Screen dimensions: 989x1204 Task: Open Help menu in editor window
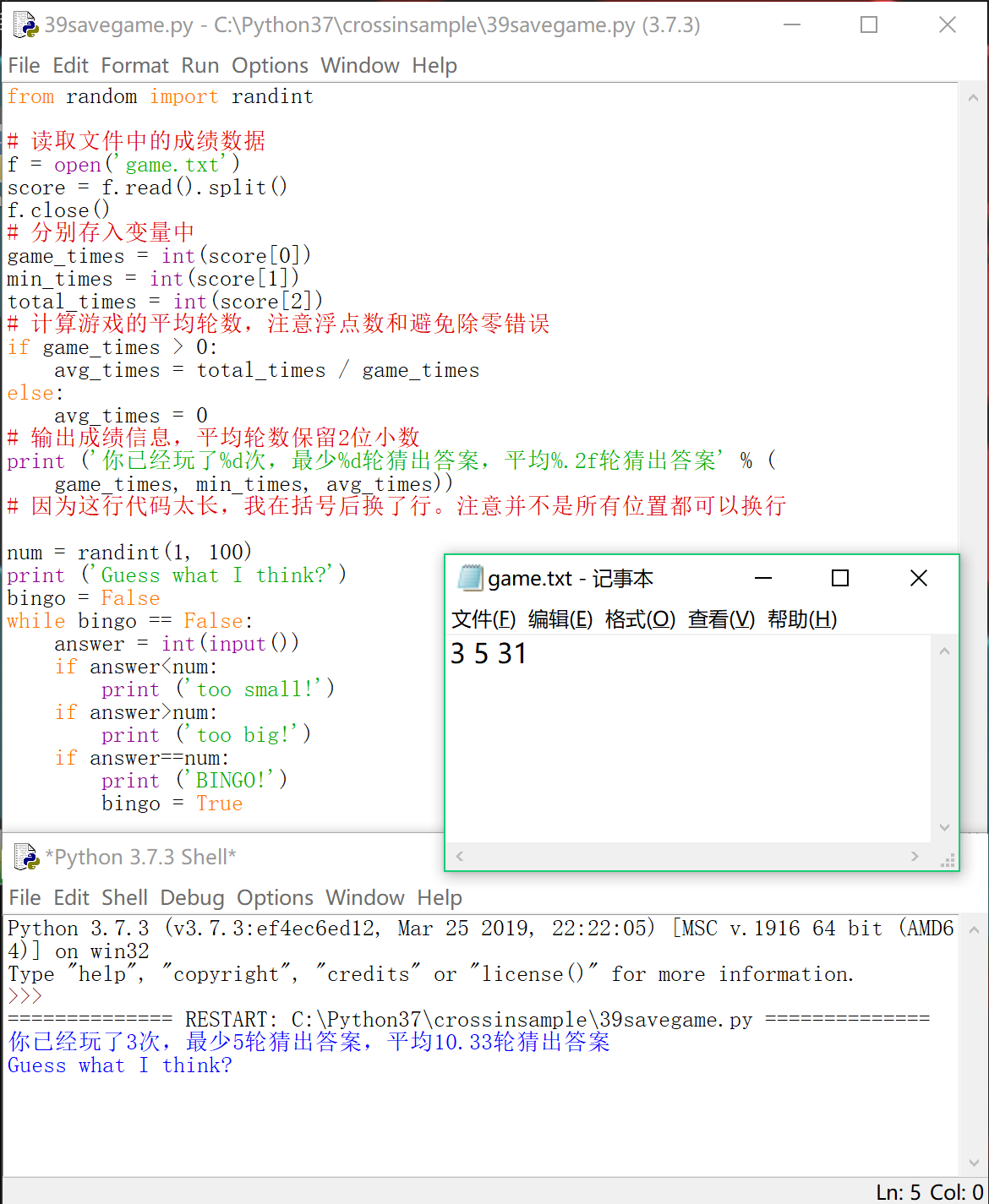(434, 65)
